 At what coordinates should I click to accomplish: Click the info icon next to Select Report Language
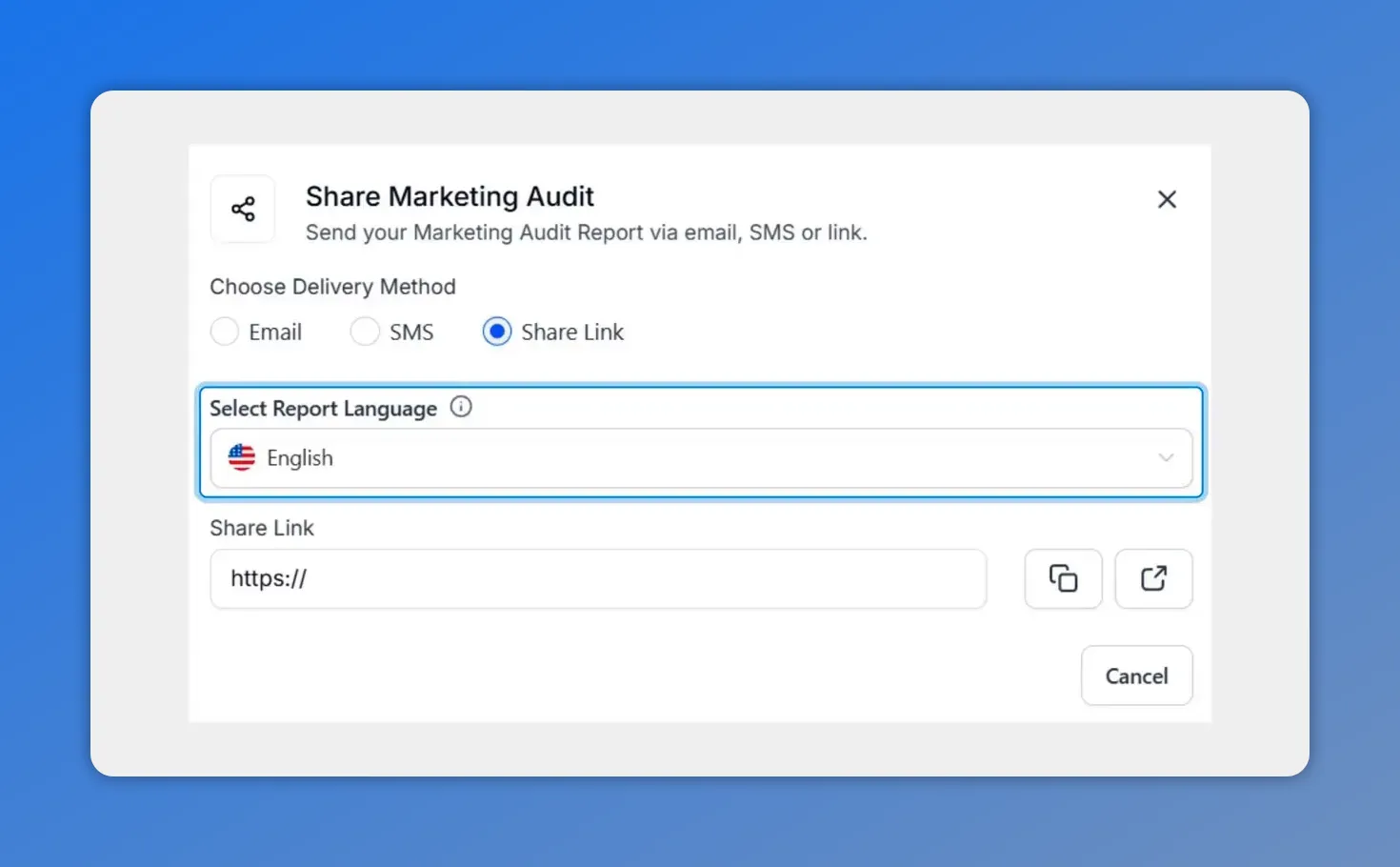click(461, 407)
